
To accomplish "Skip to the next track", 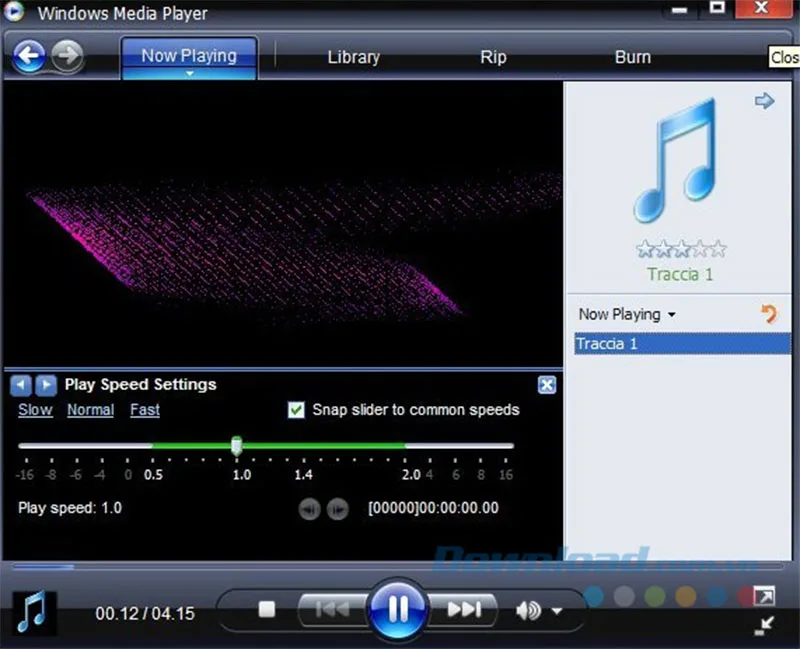I will [x=464, y=609].
